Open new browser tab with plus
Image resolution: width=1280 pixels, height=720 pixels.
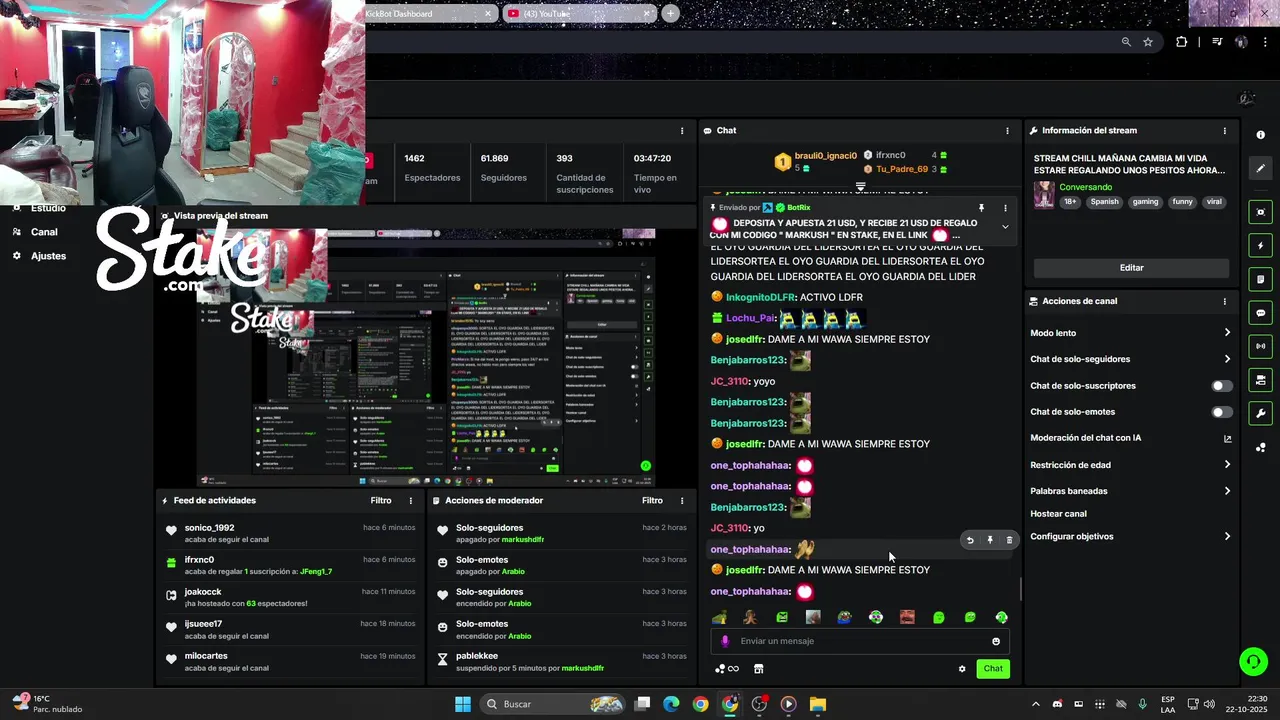point(670,13)
